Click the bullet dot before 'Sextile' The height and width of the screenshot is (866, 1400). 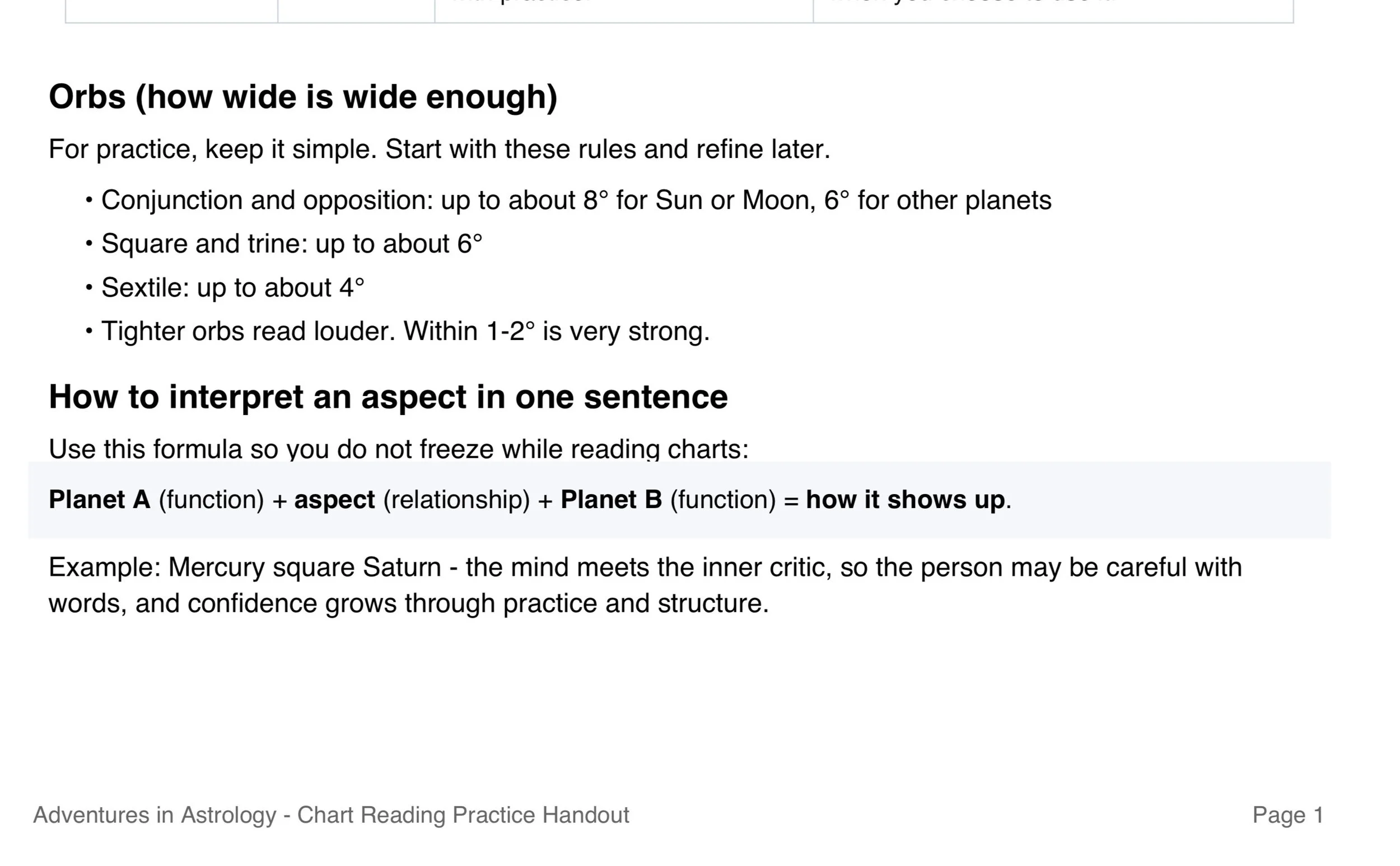88,287
